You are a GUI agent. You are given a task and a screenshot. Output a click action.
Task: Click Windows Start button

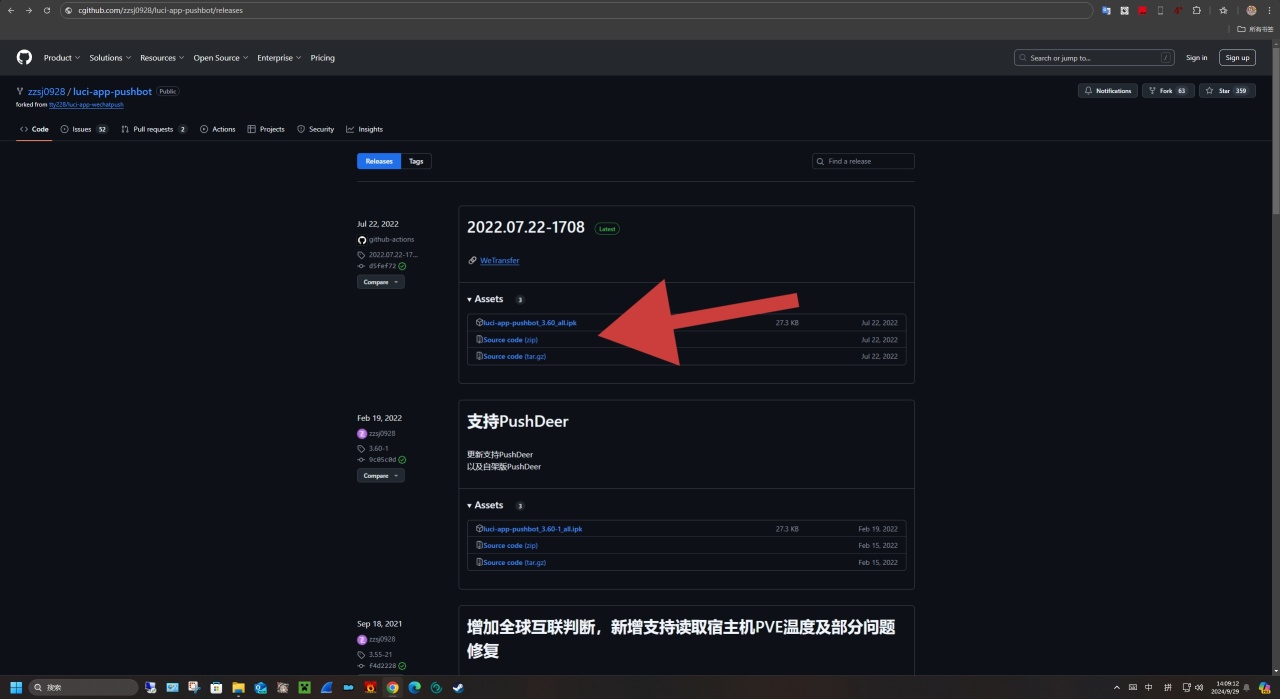16,687
